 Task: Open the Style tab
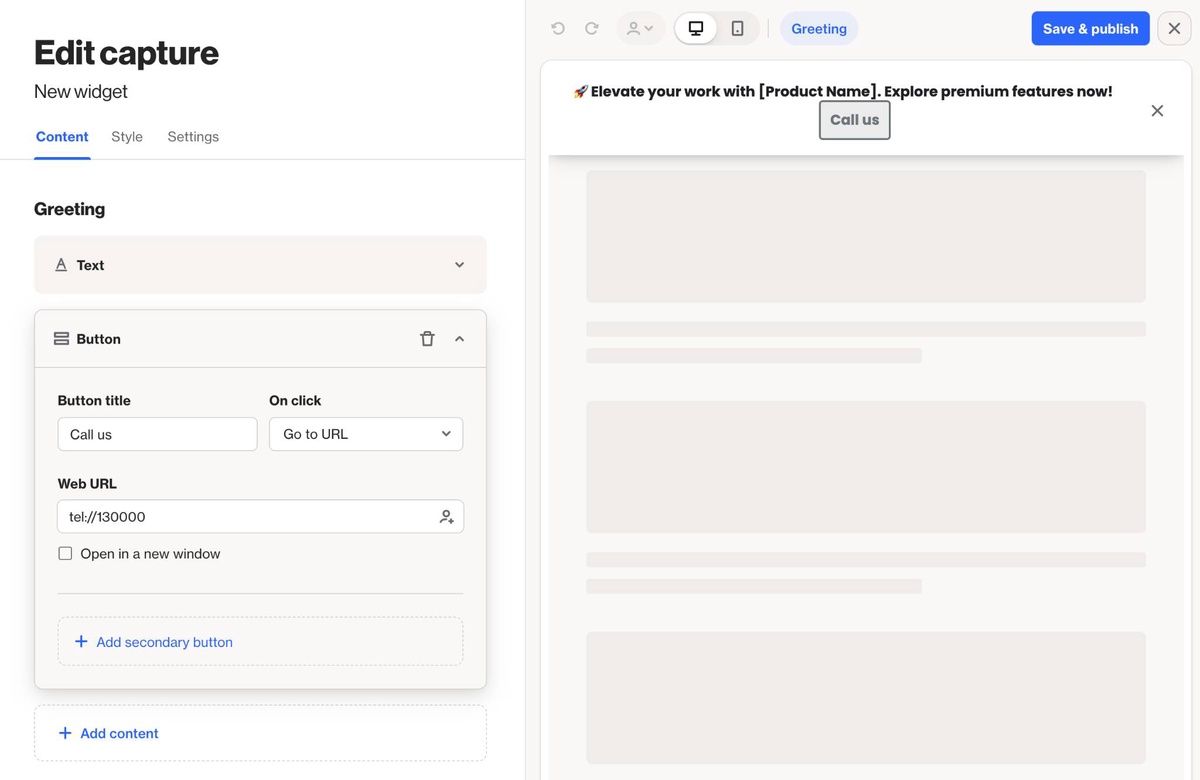coord(127,137)
